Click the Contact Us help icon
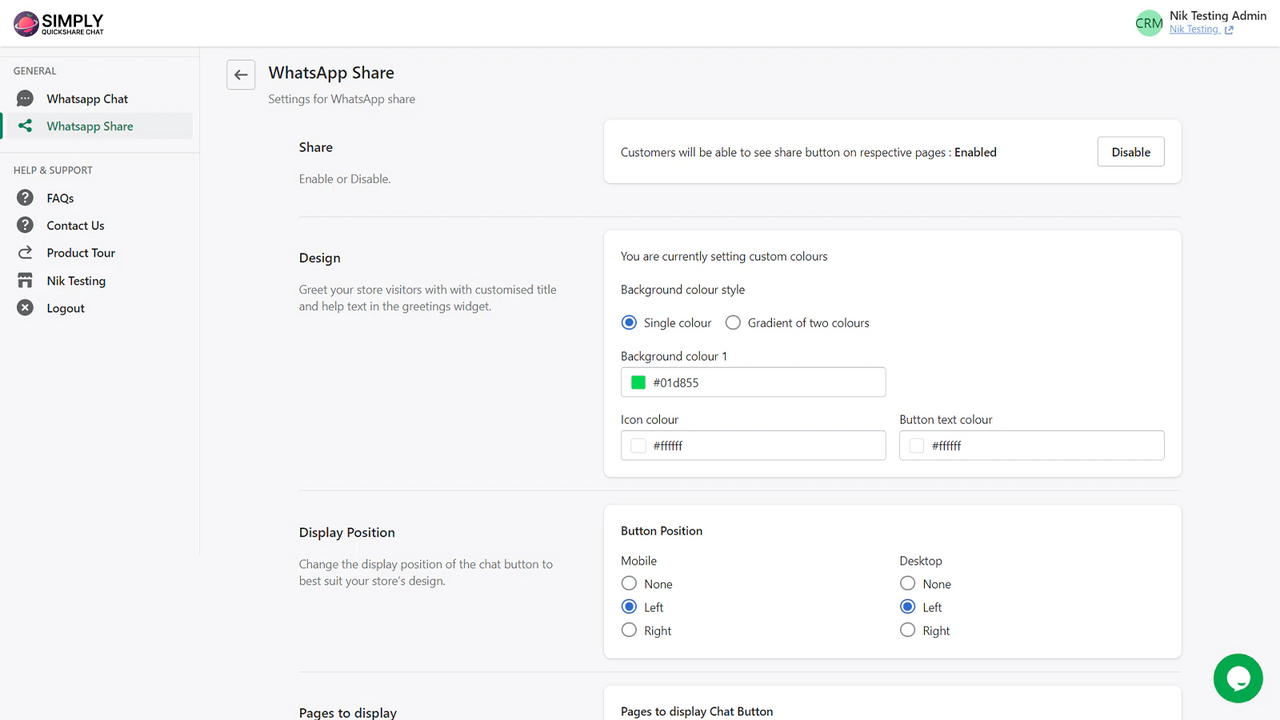This screenshot has width=1280, height=720. click(x=24, y=225)
